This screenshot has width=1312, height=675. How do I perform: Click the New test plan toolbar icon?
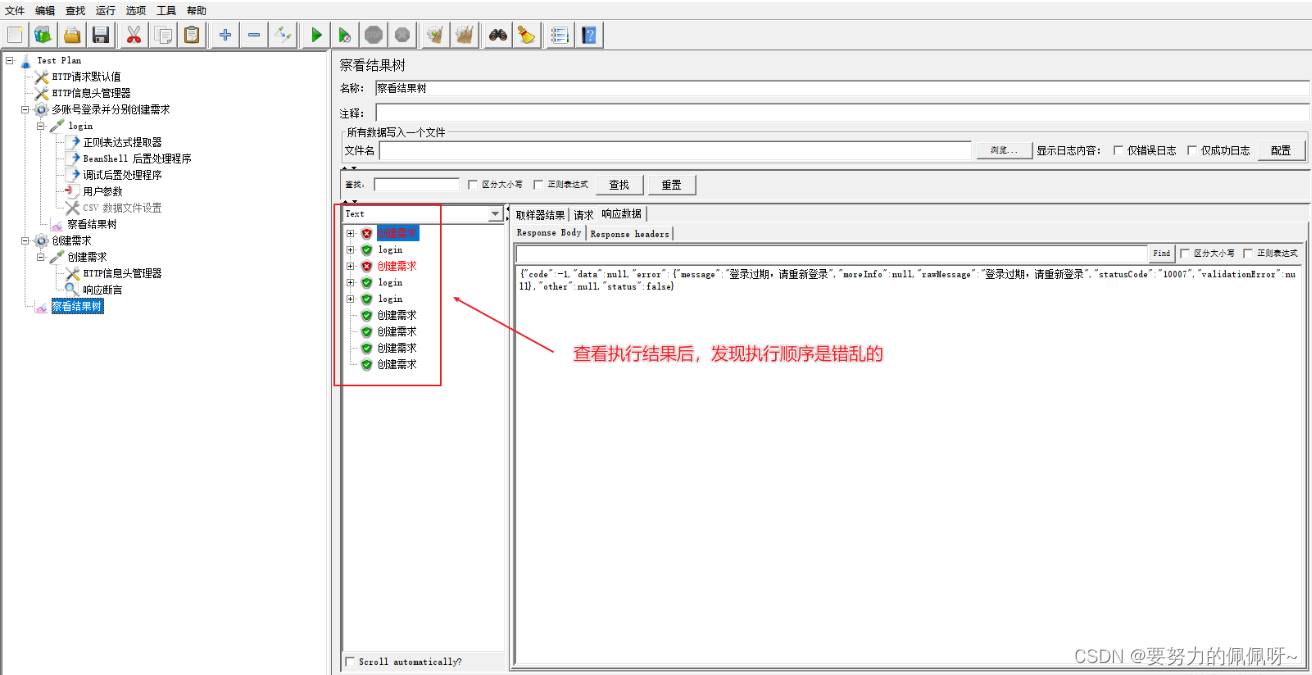coord(15,35)
